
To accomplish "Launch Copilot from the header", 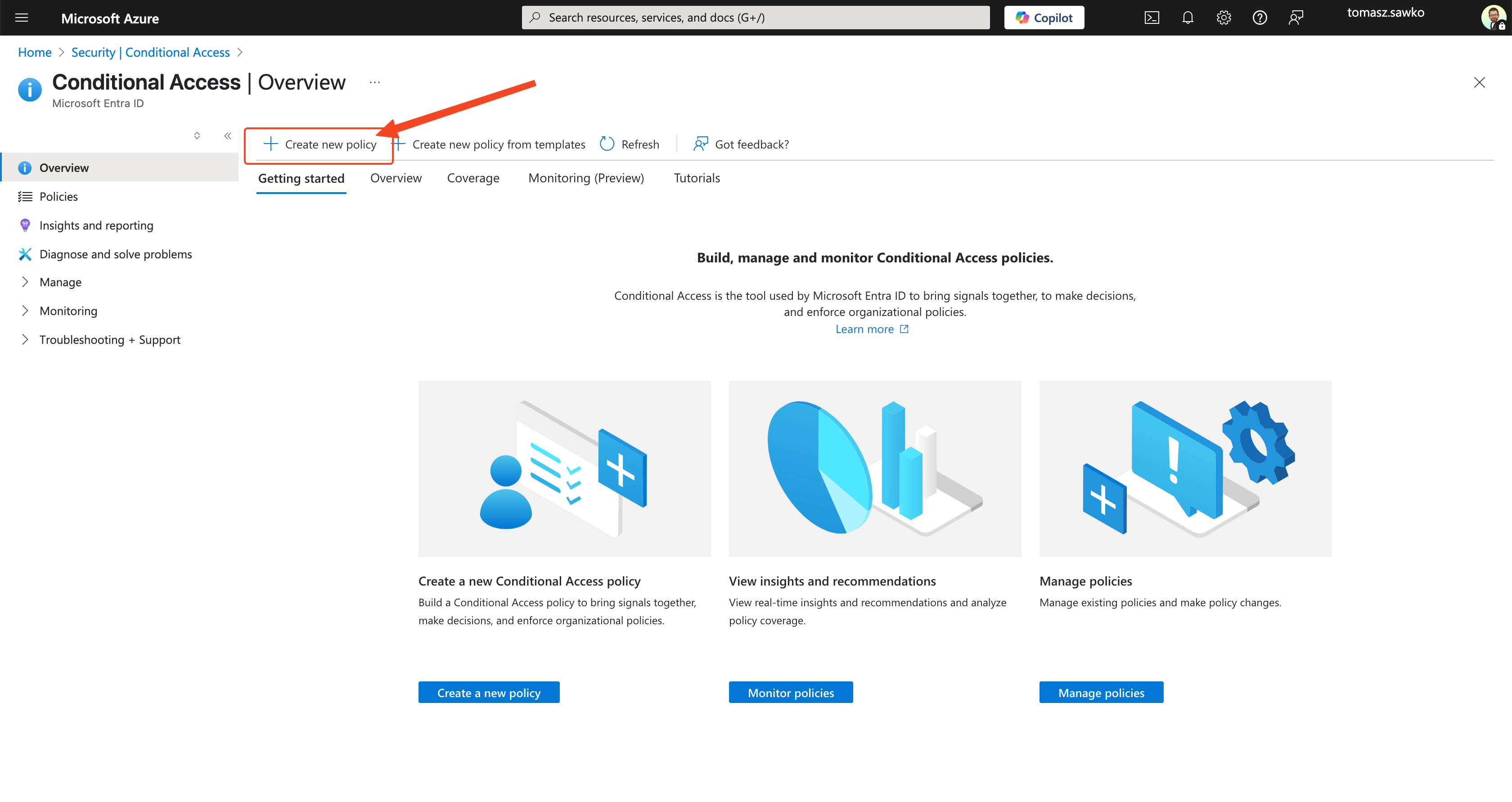I will (x=1044, y=18).
